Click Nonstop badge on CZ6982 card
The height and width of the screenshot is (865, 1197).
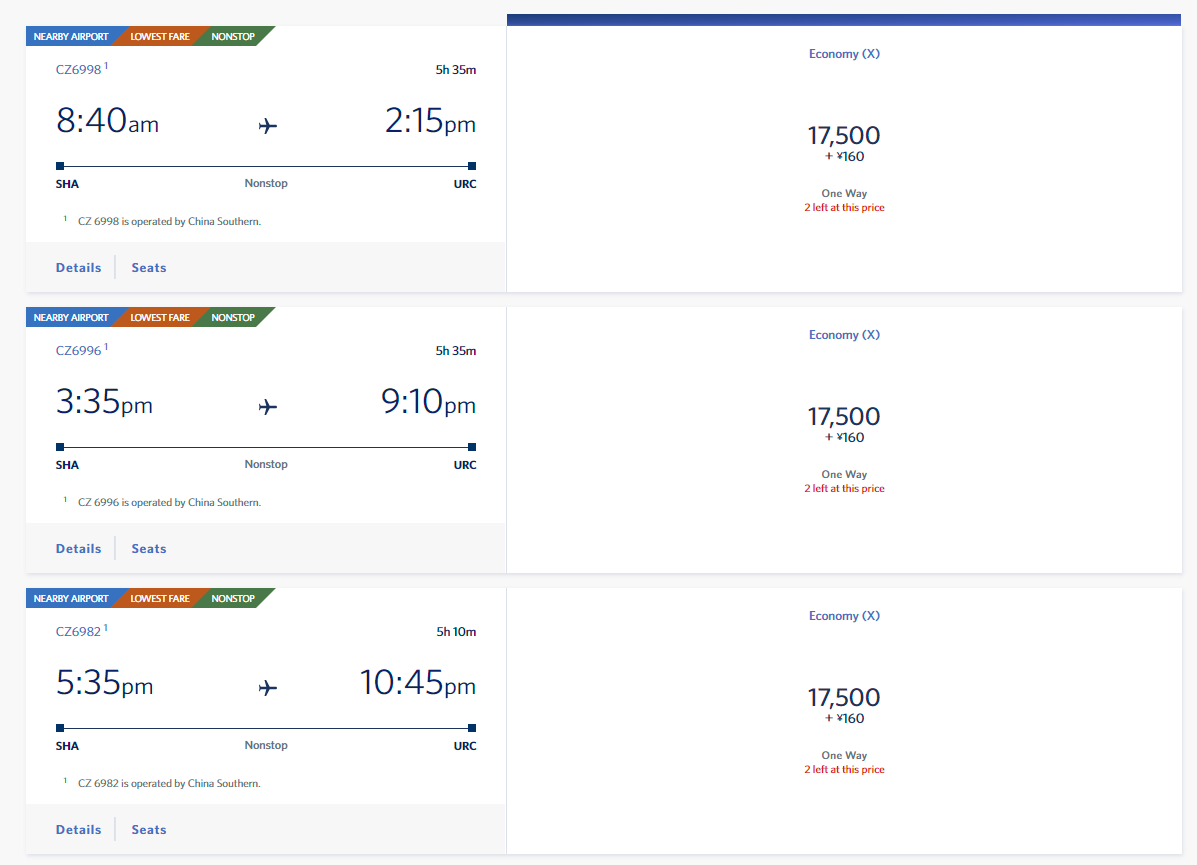[233, 598]
